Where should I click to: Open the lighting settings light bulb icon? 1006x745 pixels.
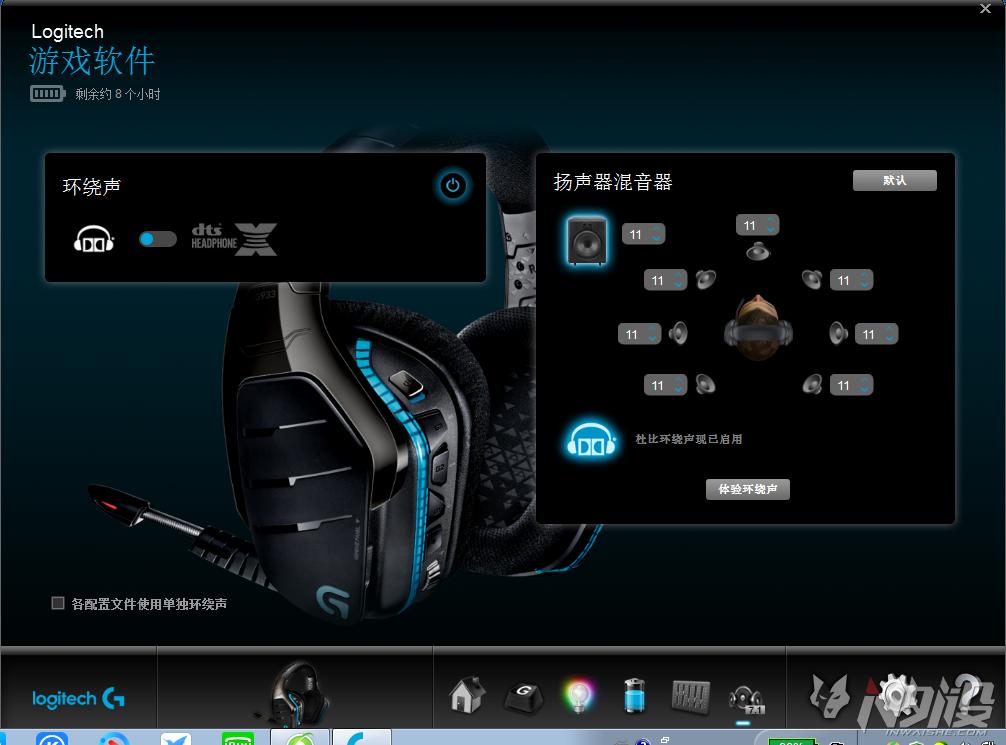click(578, 692)
